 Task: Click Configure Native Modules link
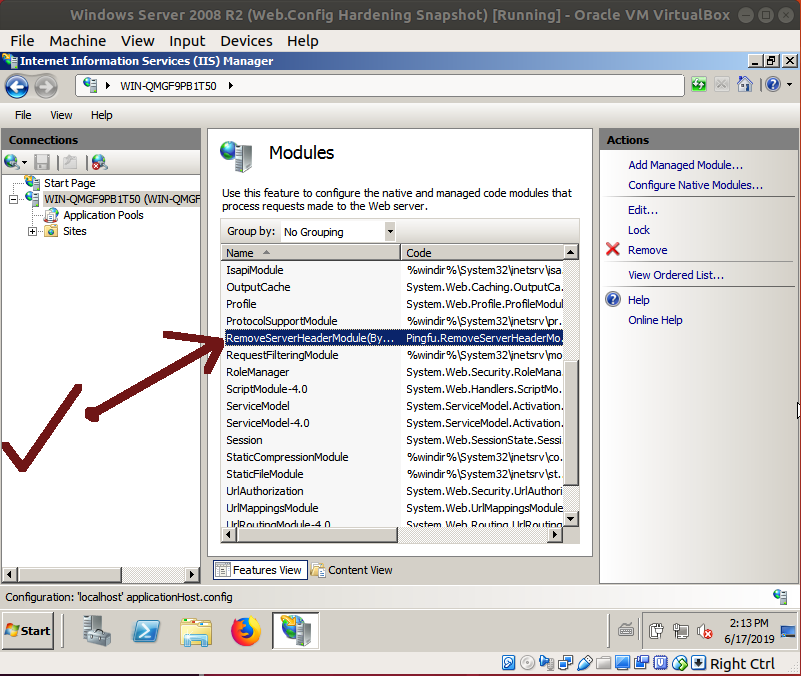(695, 185)
